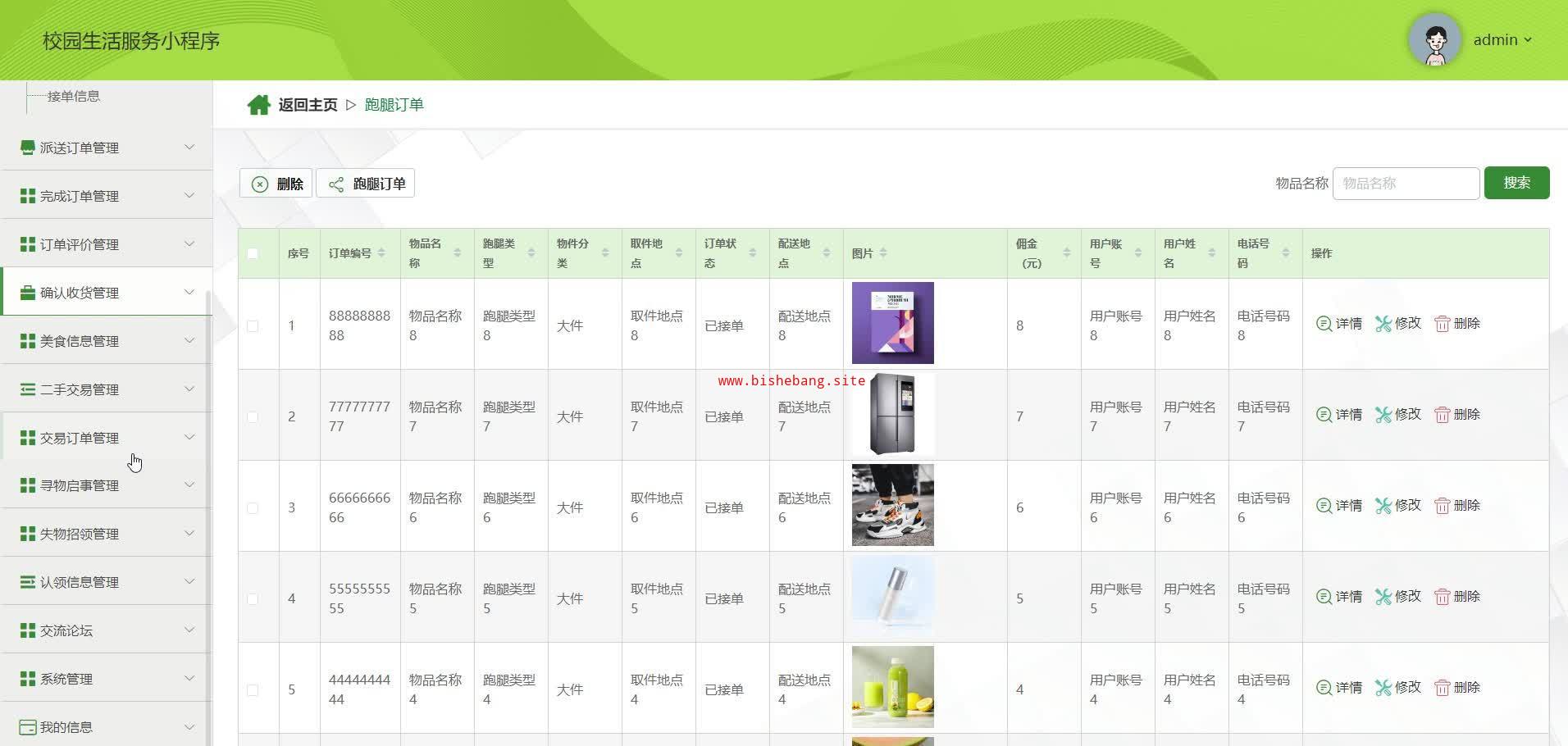Click the 确认收货管理 briefcase icon
1568x746 pixels.
pos(28,293)
